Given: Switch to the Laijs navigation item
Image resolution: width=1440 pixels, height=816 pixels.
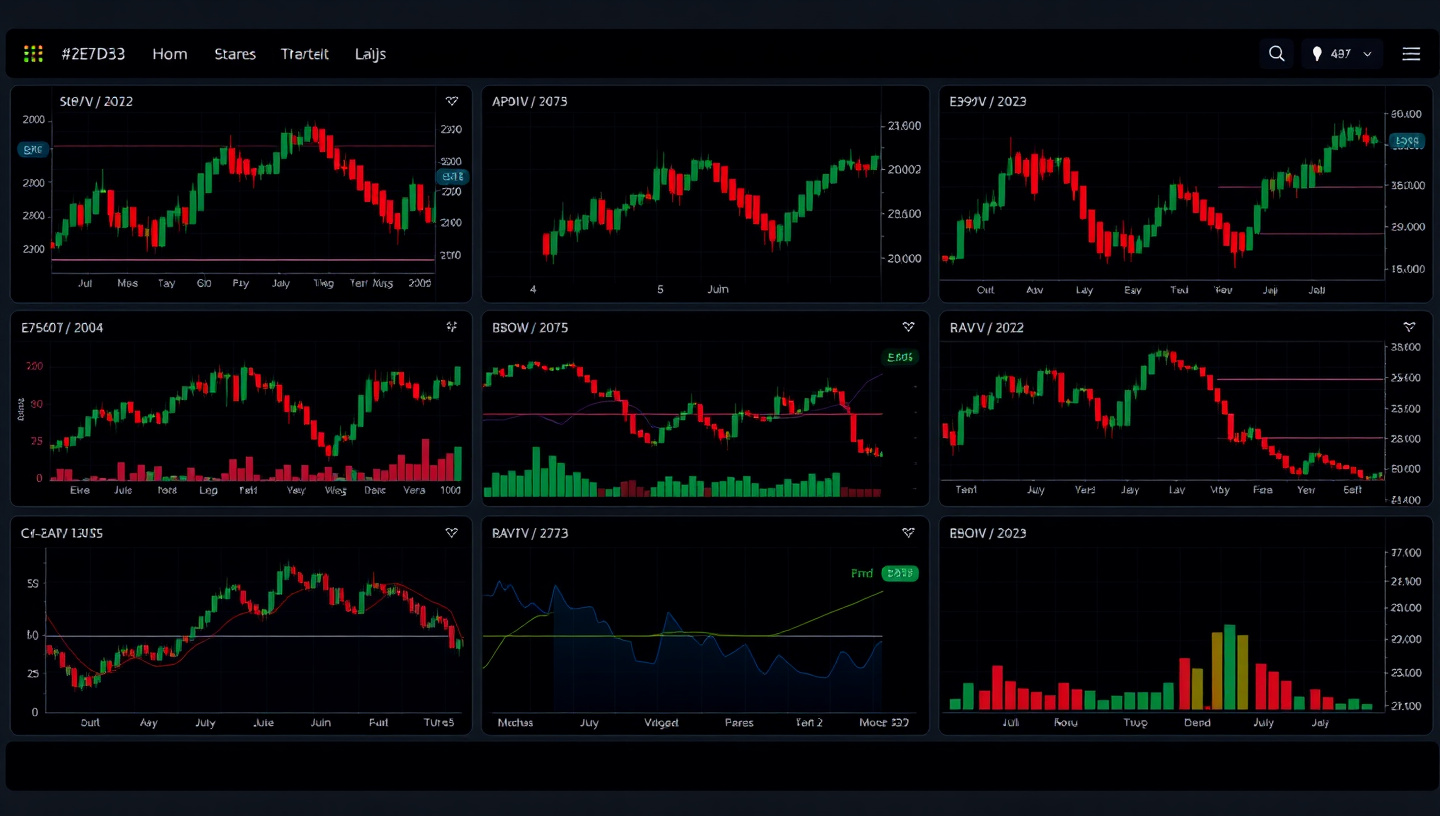Looking at the screenshot, I should click(x=370, y=54).
